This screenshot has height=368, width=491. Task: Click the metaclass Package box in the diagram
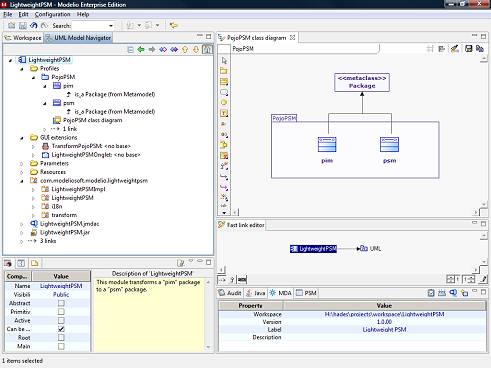point(362,82)
